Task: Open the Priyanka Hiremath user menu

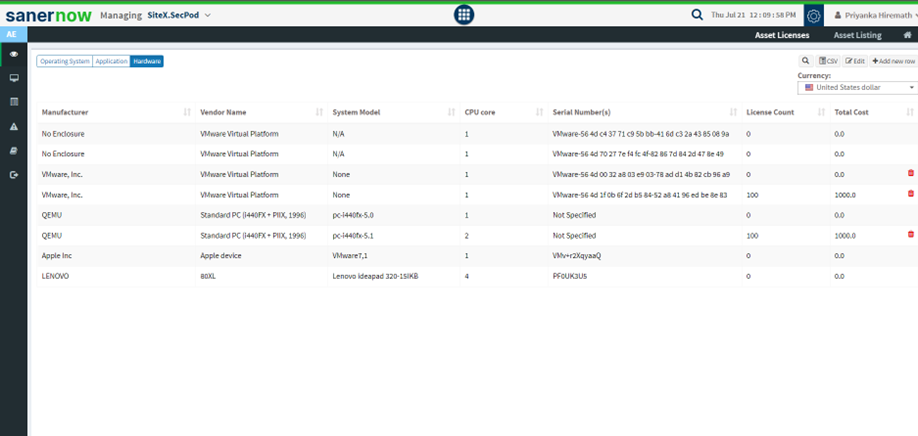Action: [x=875, y=16]
